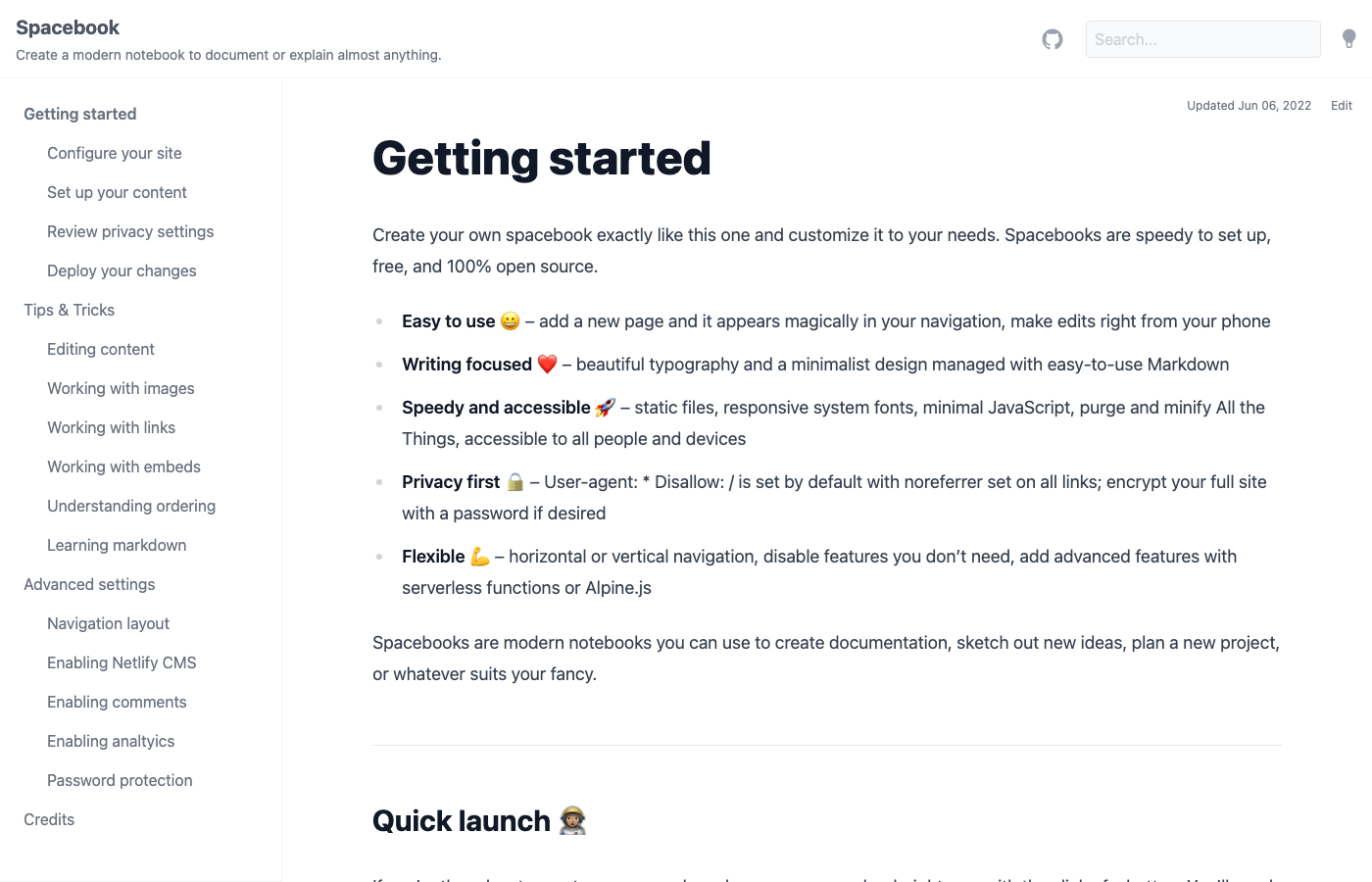Click the Search input field
The width and height of the screenshot is (1372, 882).
pyautogui.click(x=1202, y=39)
